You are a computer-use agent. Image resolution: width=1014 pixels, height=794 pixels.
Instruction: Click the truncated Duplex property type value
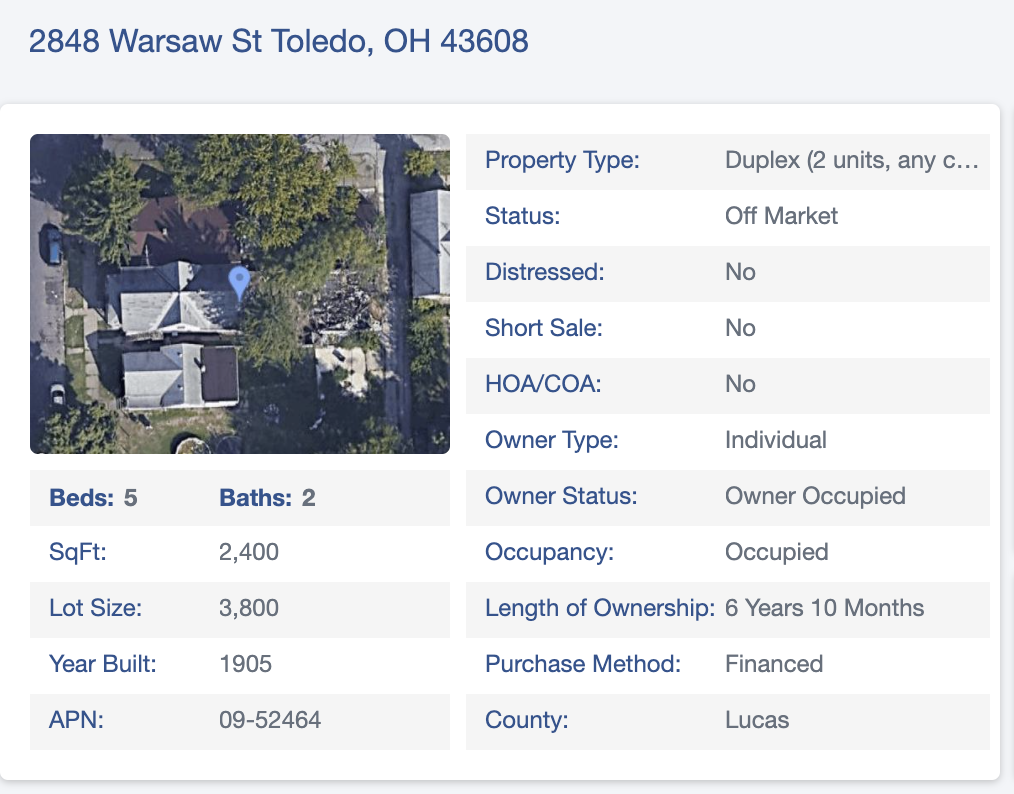point(852,160)
